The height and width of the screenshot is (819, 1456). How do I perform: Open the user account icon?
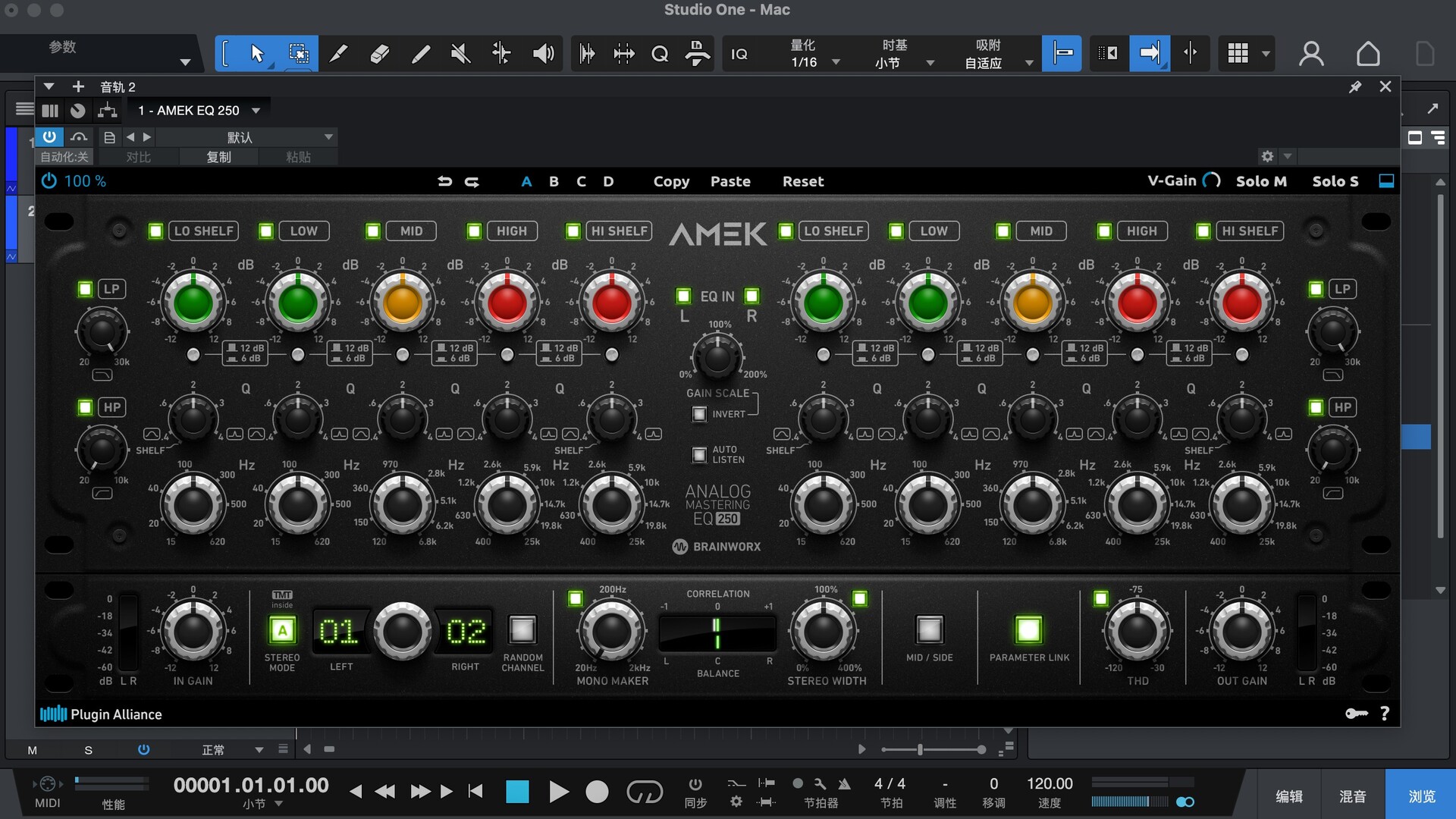coord(1311,54)
